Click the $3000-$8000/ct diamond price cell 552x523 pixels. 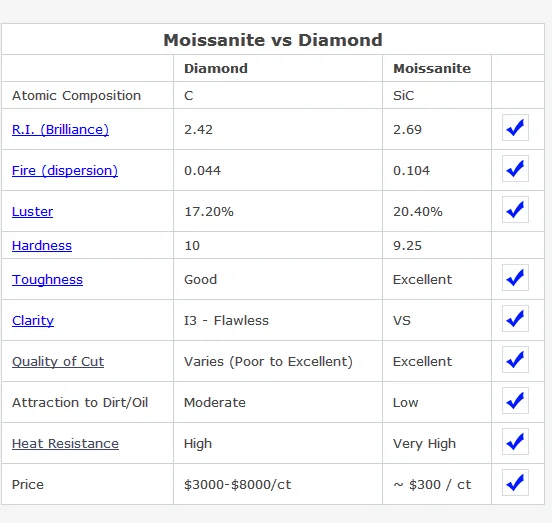pyautogui.click(x=278, y=484)
